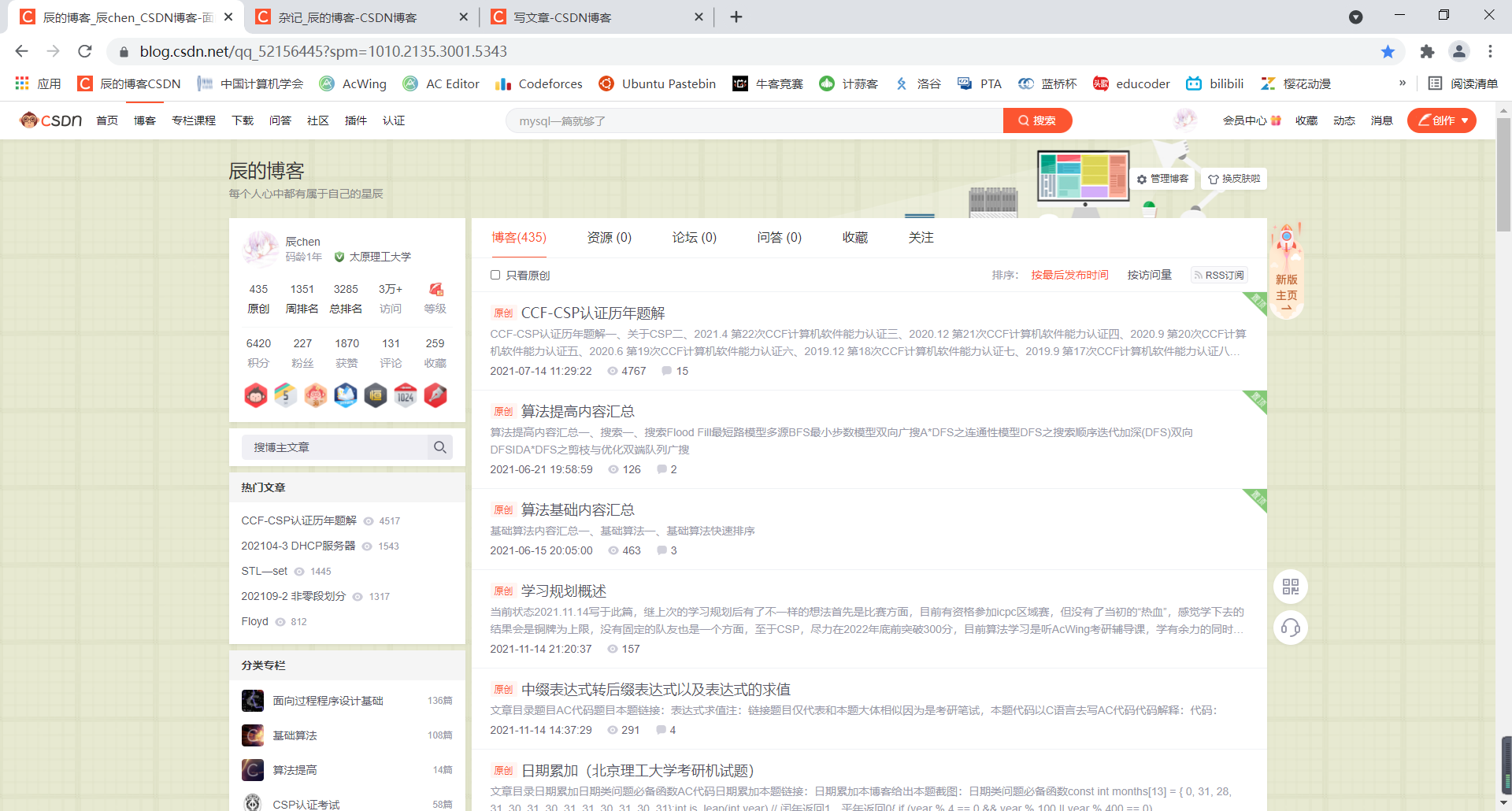Switch to the 收藏 tab in blog
Image resolution: width=1512 pixels, height=811 pixels.
(x=855, y=238)
